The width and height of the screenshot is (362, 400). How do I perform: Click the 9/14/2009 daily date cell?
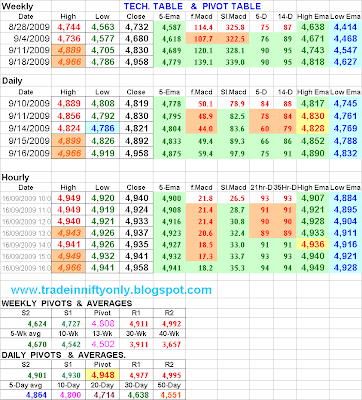tap(26, 128)
